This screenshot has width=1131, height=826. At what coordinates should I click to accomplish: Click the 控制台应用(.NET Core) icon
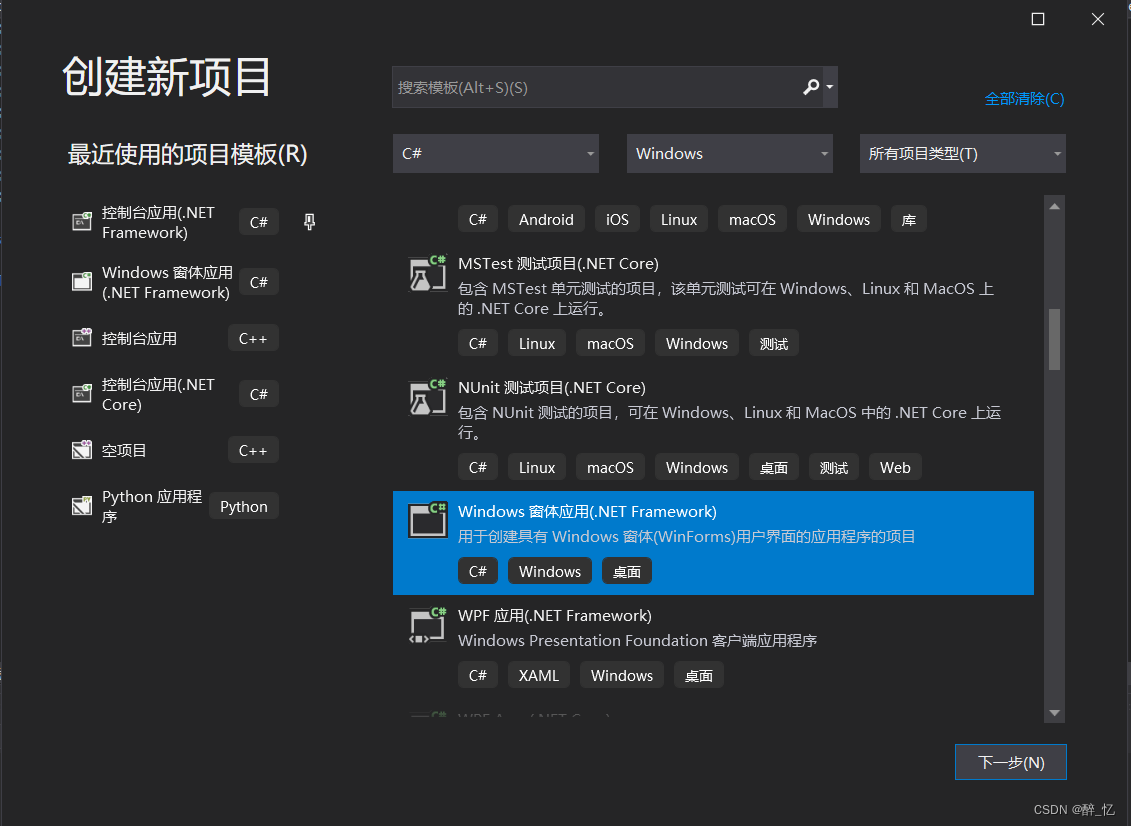pyautogui.click(x=81, y=393)
